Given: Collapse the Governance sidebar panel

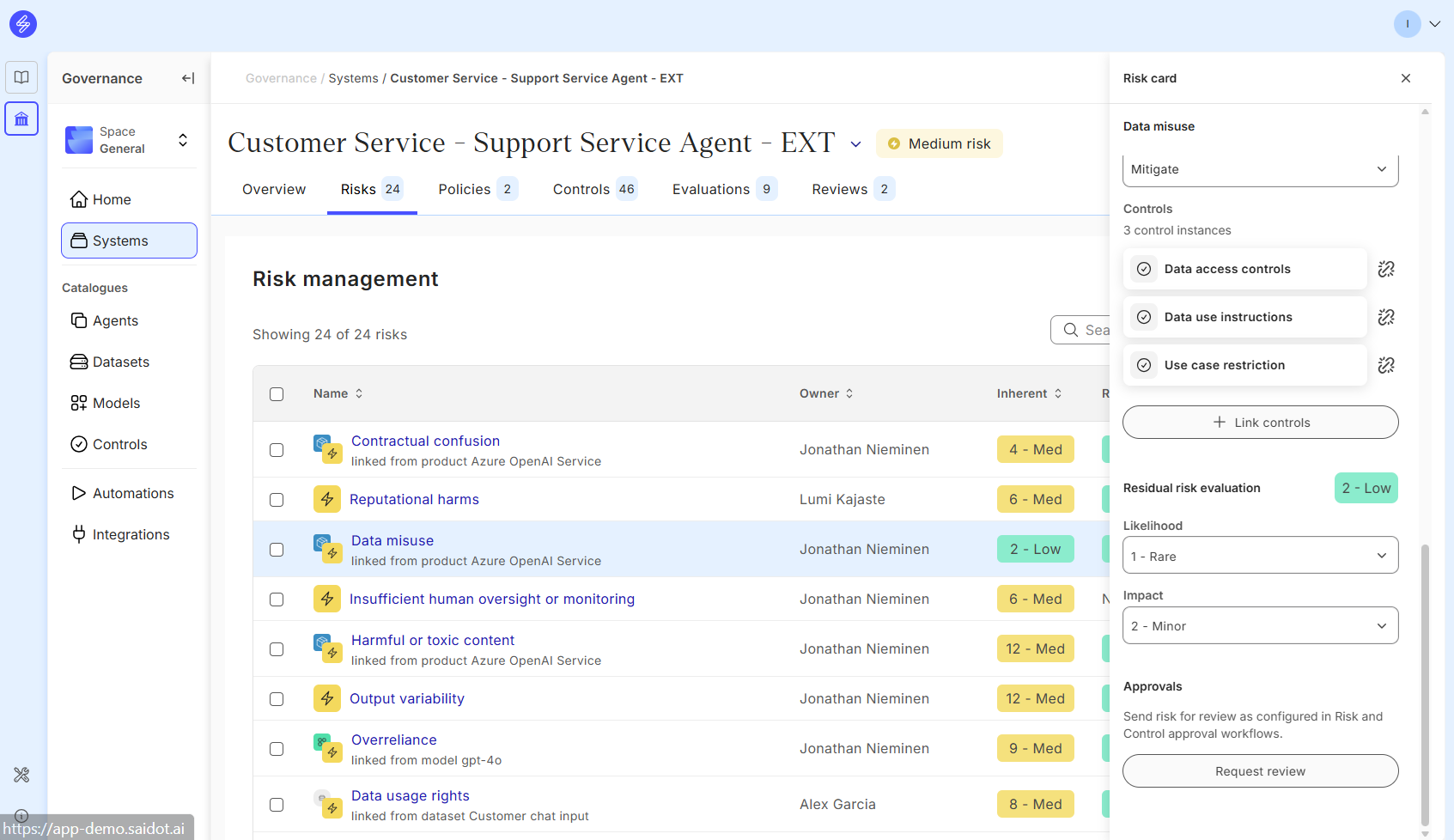Looking at the screenshot, I should point(188,78).
